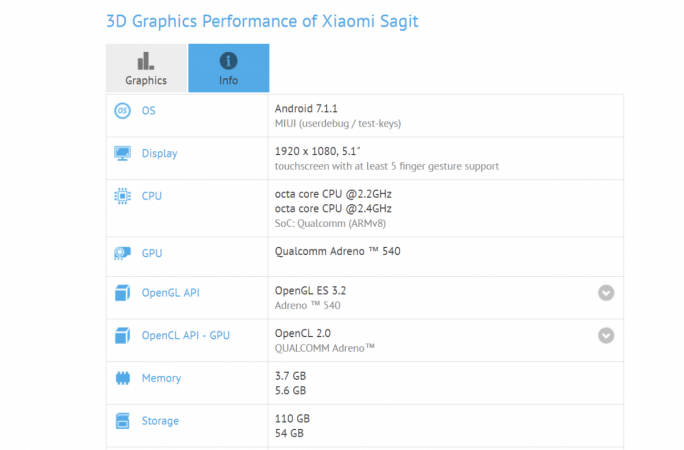Expand the OpenCL 2.0 details
Screen dimensions: 684x450
(606, 336)
